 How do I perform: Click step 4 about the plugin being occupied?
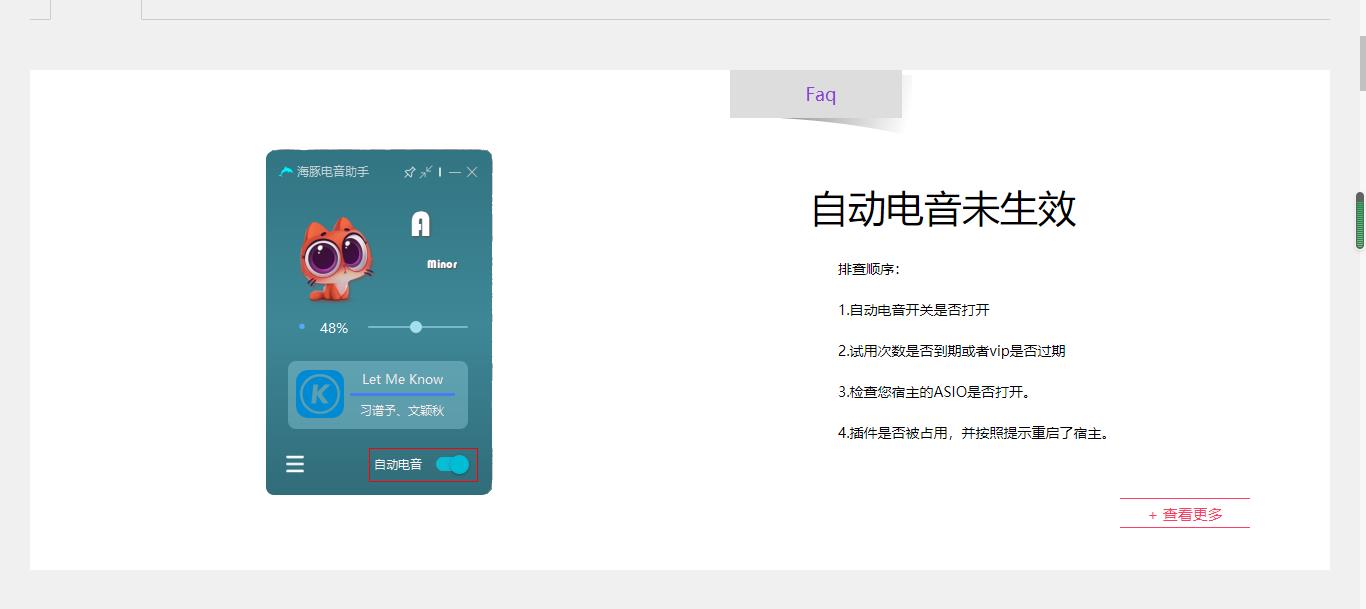(973, 433)
